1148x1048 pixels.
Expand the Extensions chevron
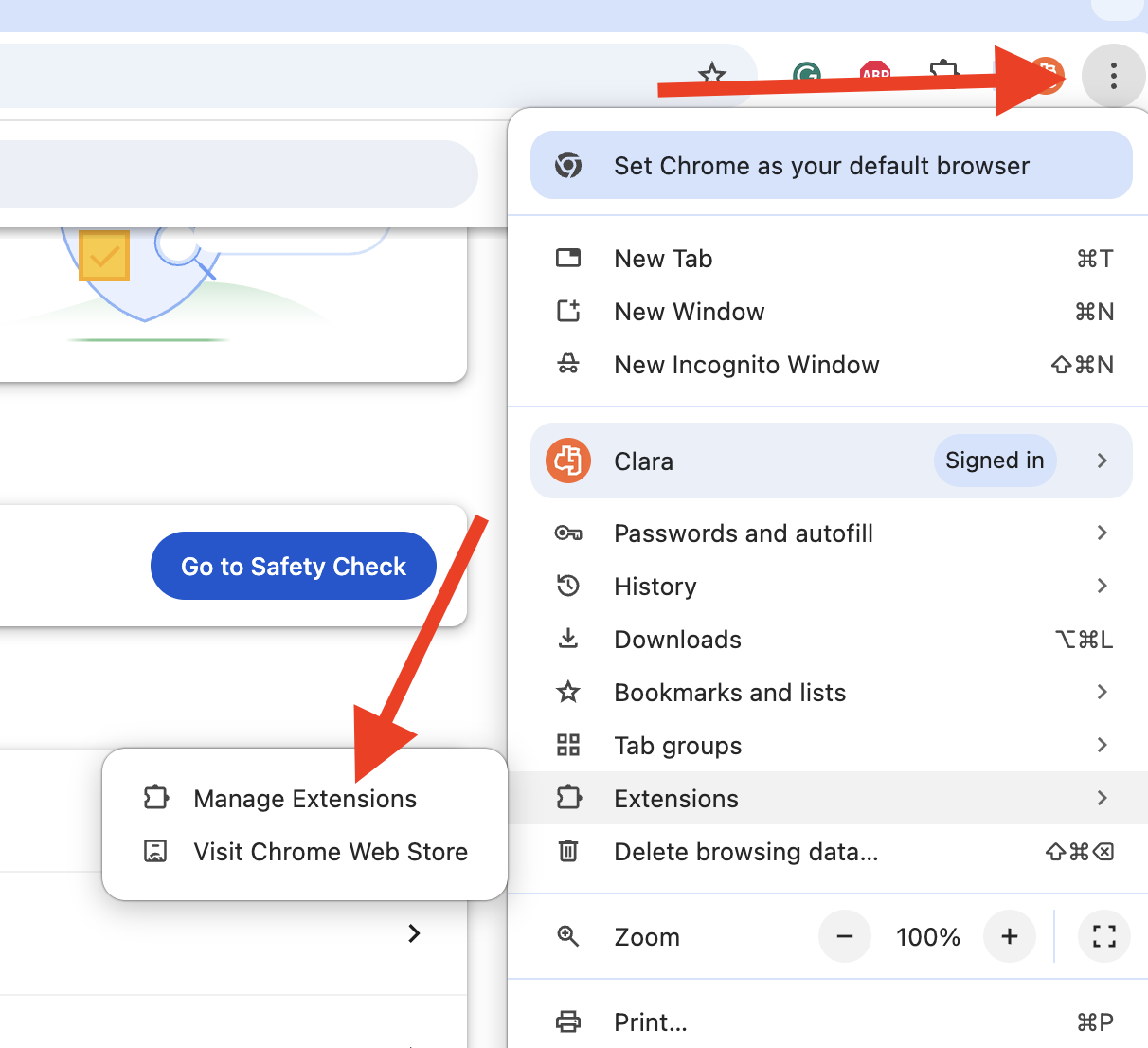(1102, 798)
